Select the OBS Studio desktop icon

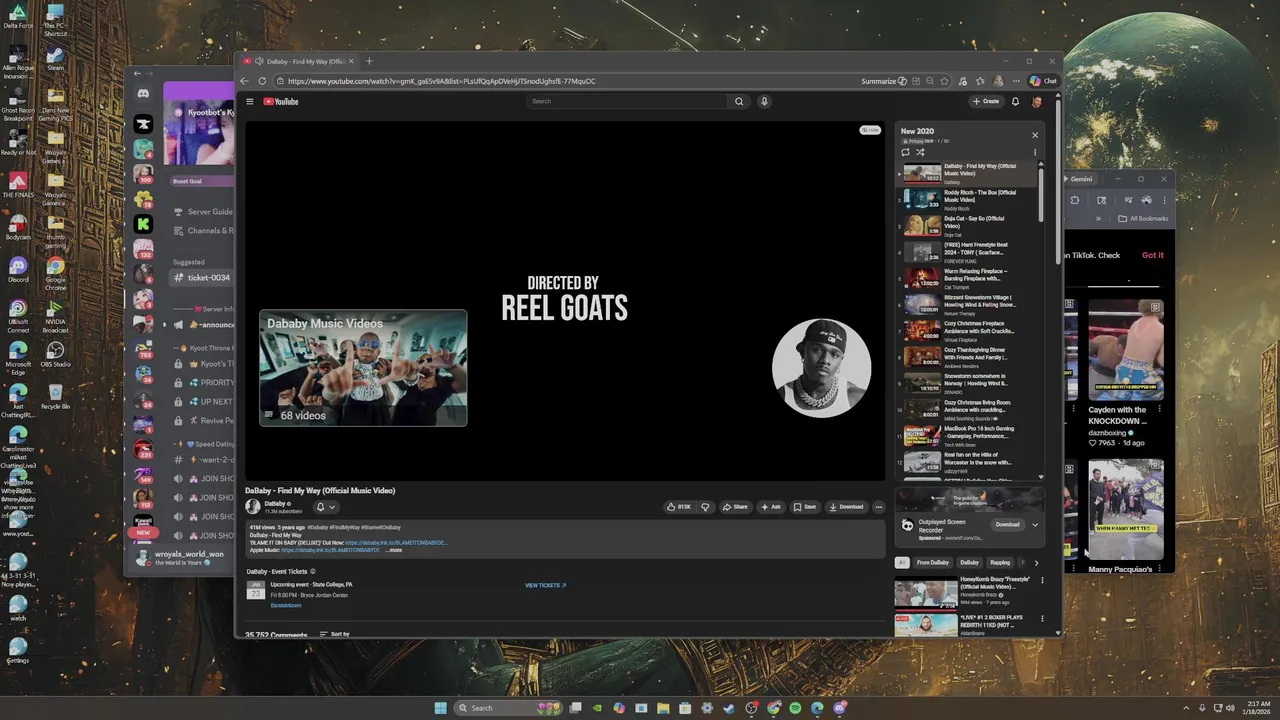click(55, 353)
